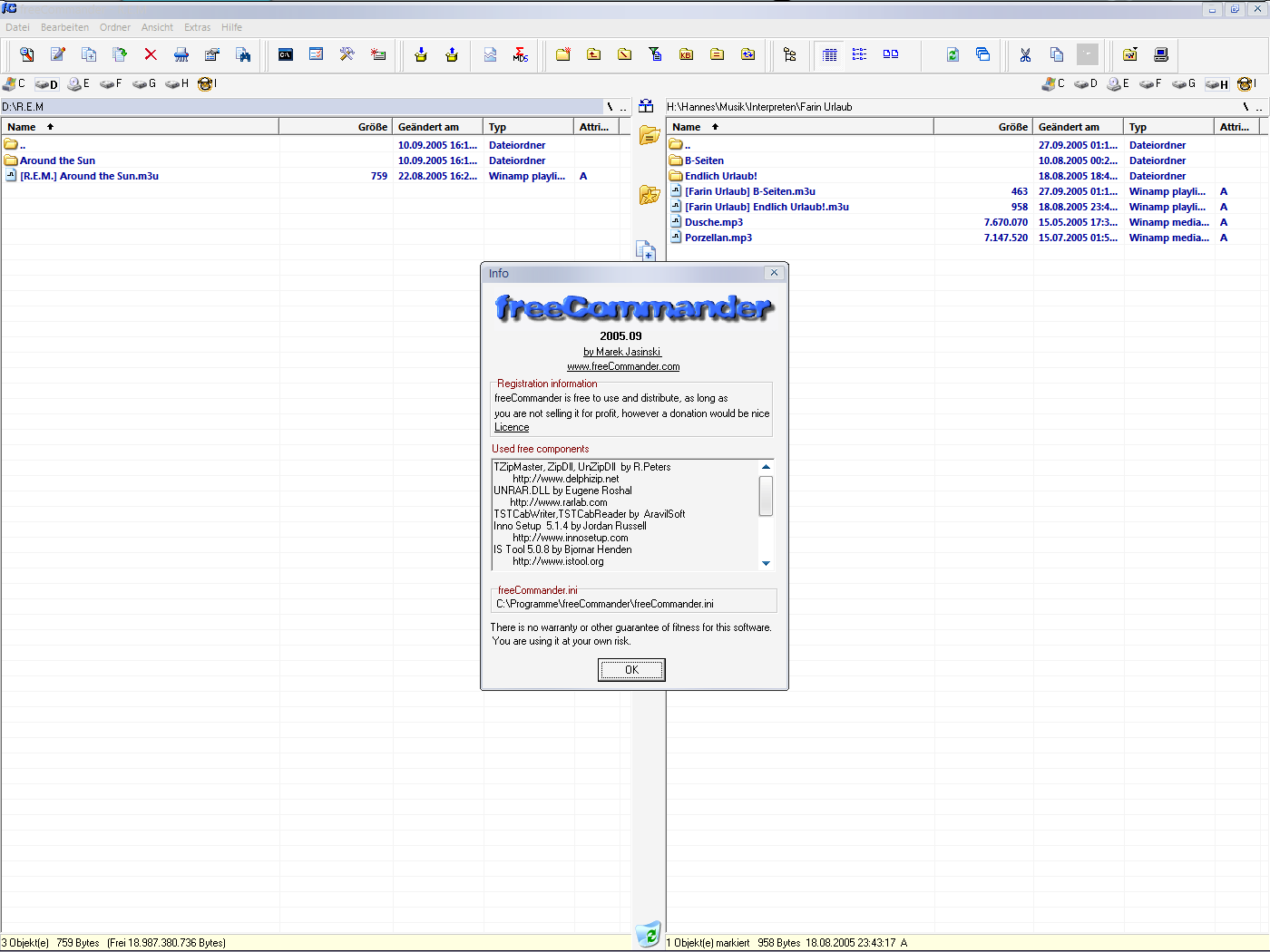1270x952 pixels.
Task: Open the file properties toolbar icon
Action: pyautogui.click(x=212, y=54)
